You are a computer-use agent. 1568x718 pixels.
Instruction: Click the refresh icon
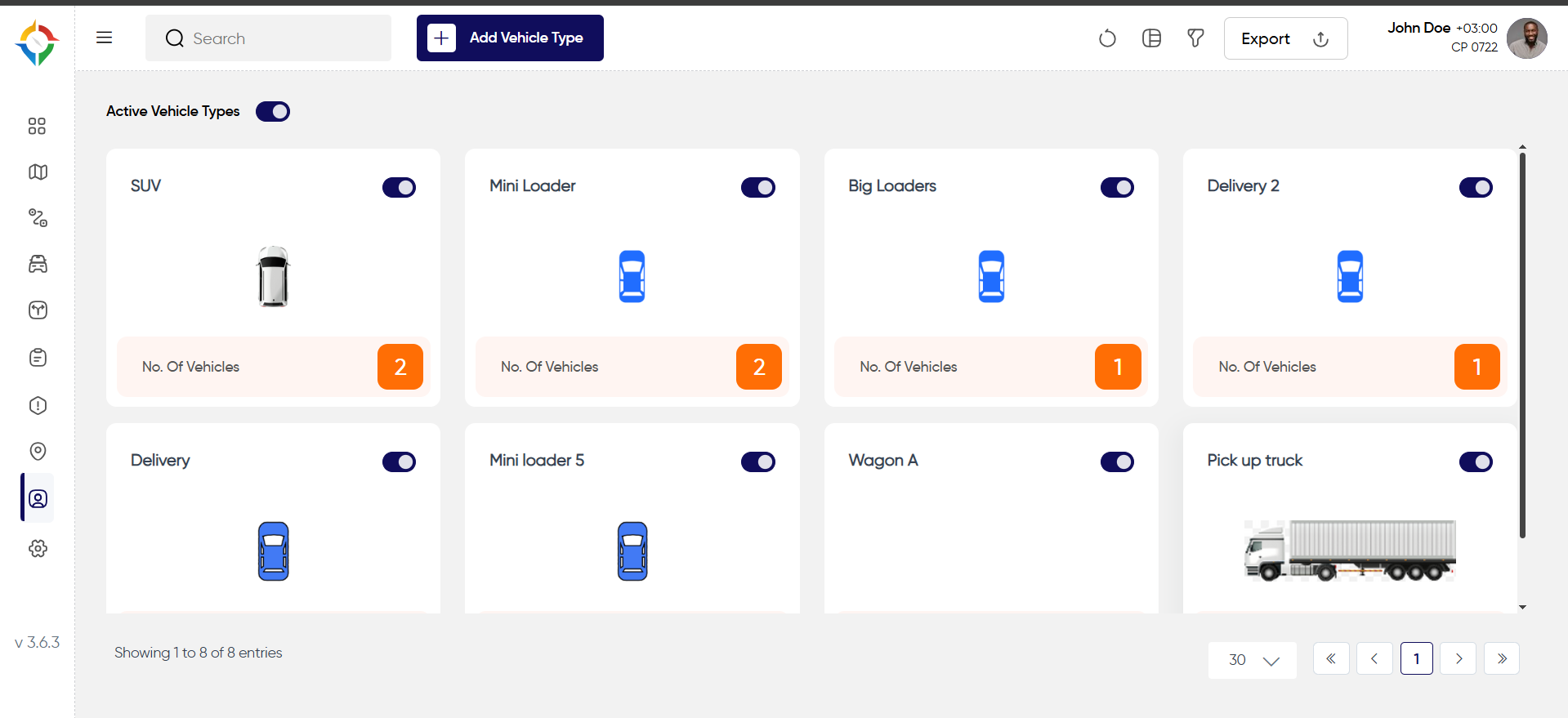click(1107, 38)
